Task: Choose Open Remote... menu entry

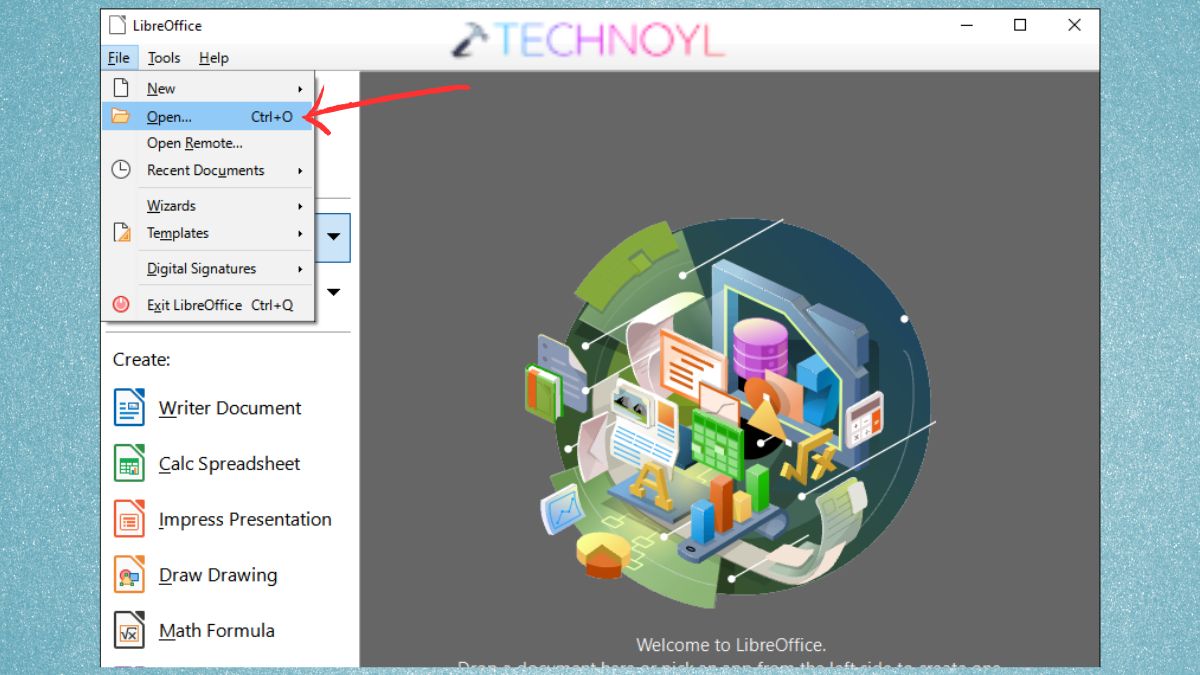Action: [208, 143]
